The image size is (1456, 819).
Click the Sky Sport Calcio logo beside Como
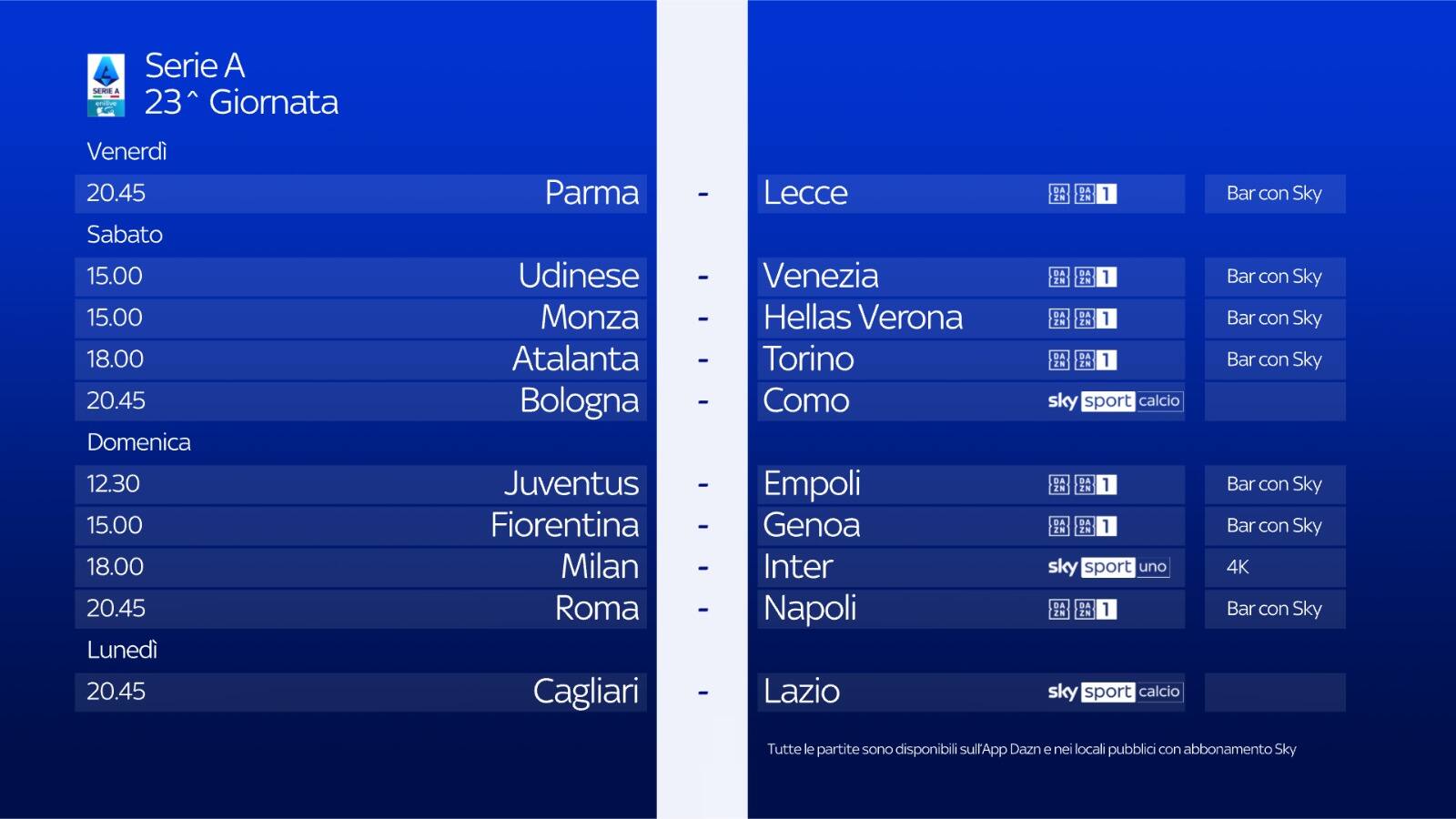tap(1115, 401)
